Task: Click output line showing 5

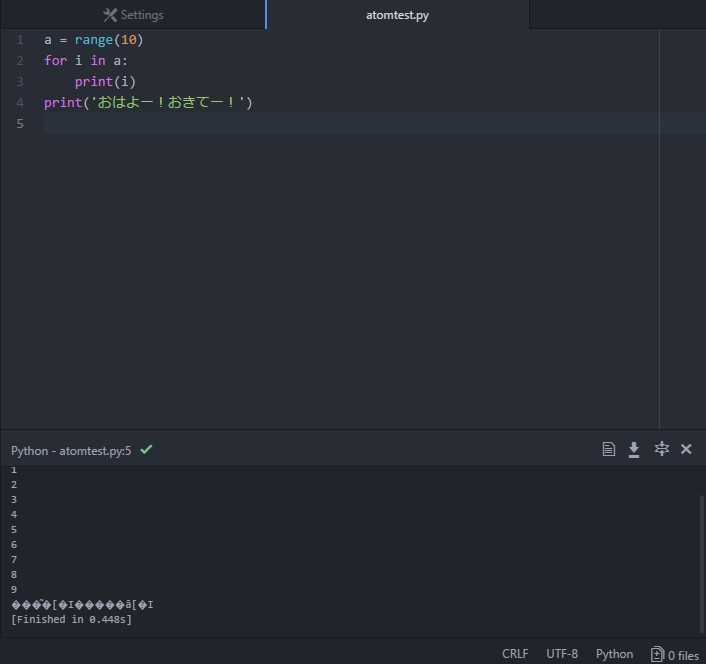Action: coord(14,529)
